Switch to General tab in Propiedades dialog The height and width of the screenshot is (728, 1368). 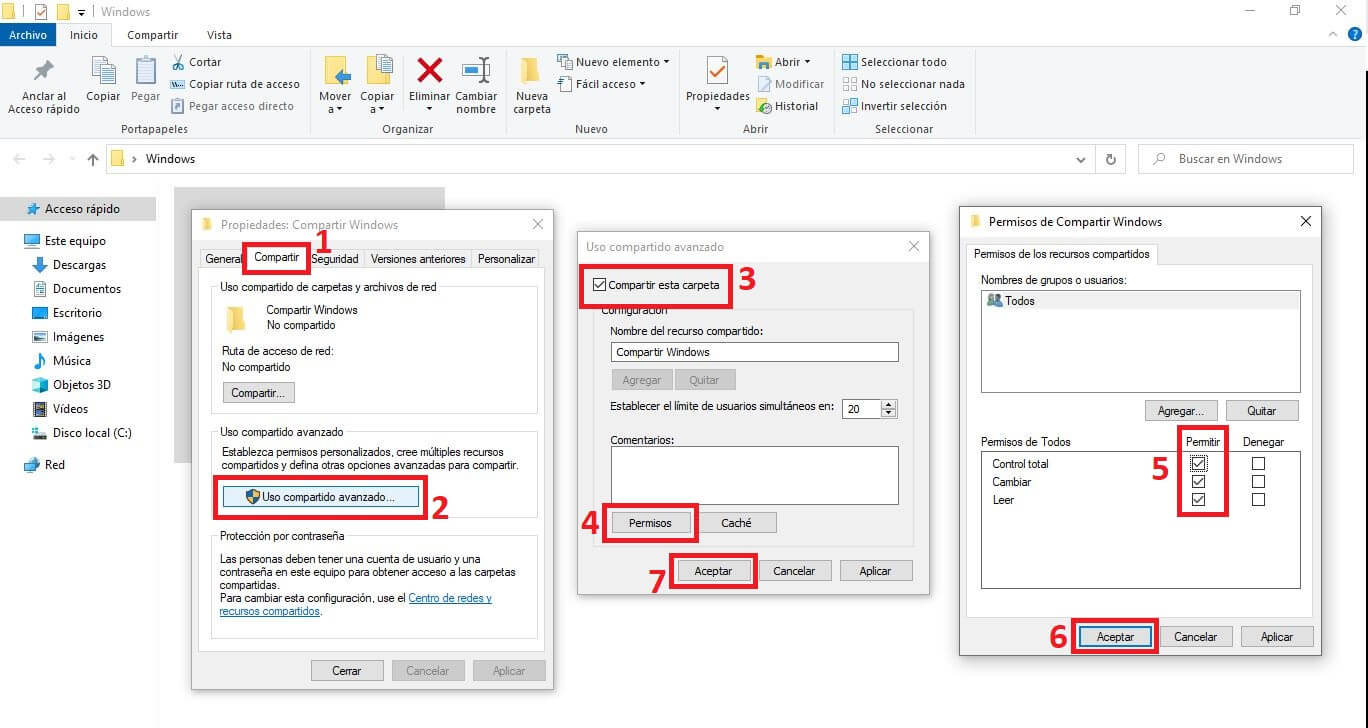[223, 258]
